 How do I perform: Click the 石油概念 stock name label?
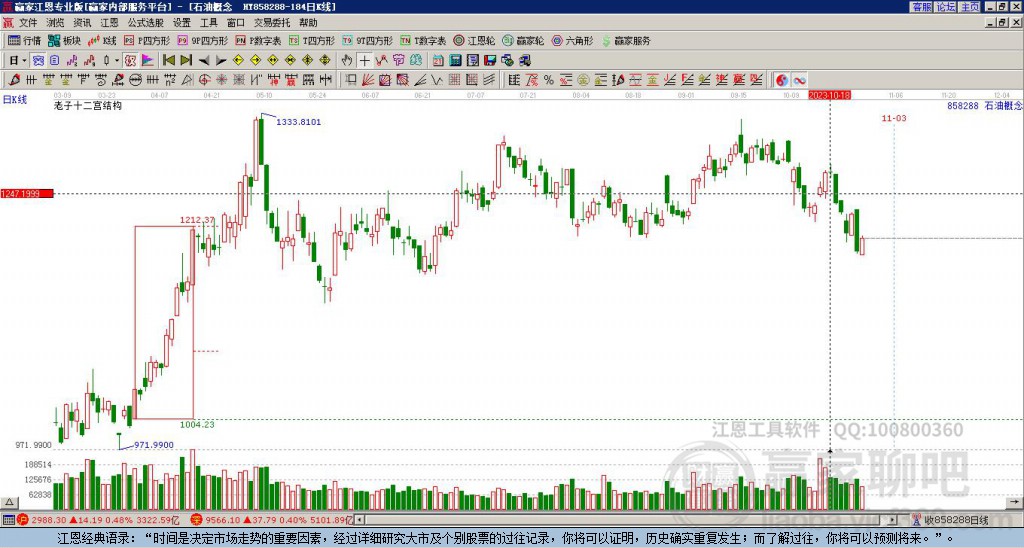(1004, 105)
